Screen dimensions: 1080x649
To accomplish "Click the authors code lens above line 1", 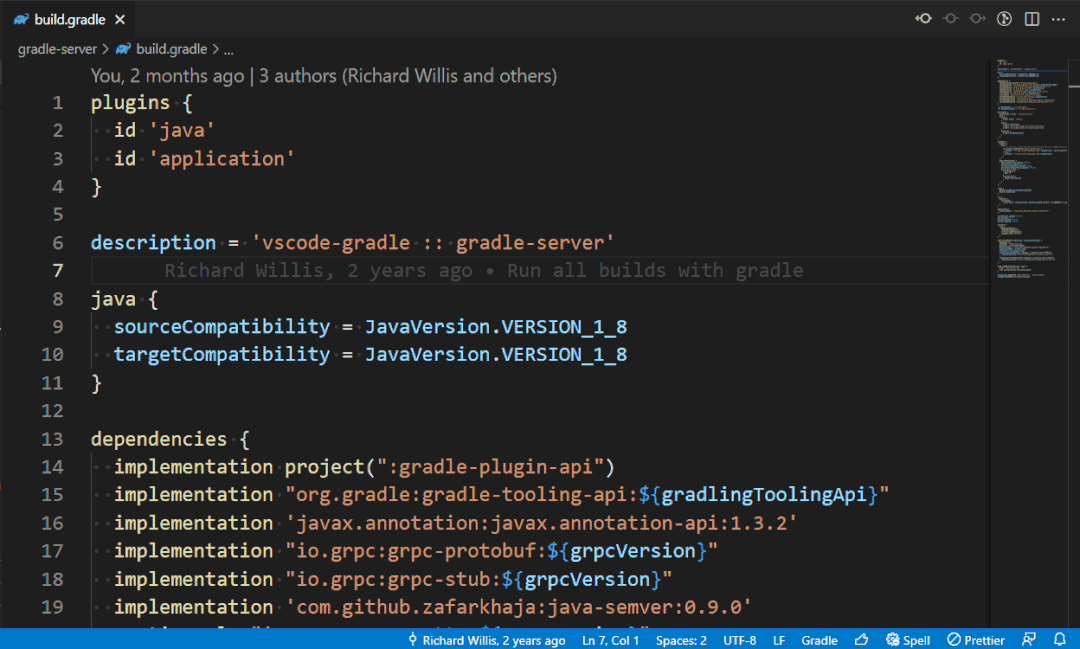I will pos(324,76).
